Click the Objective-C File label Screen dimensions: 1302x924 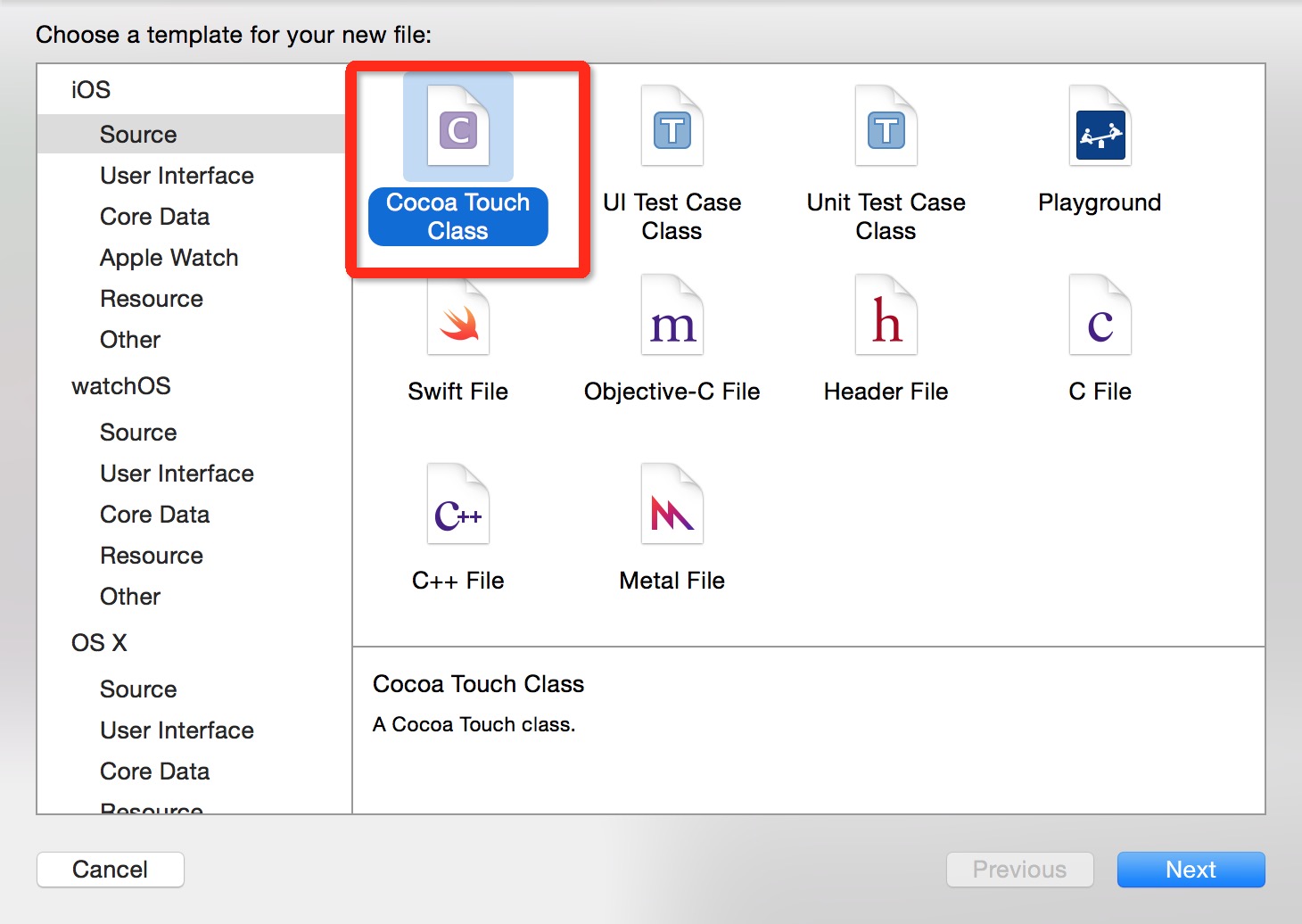[x=672, y=392]
